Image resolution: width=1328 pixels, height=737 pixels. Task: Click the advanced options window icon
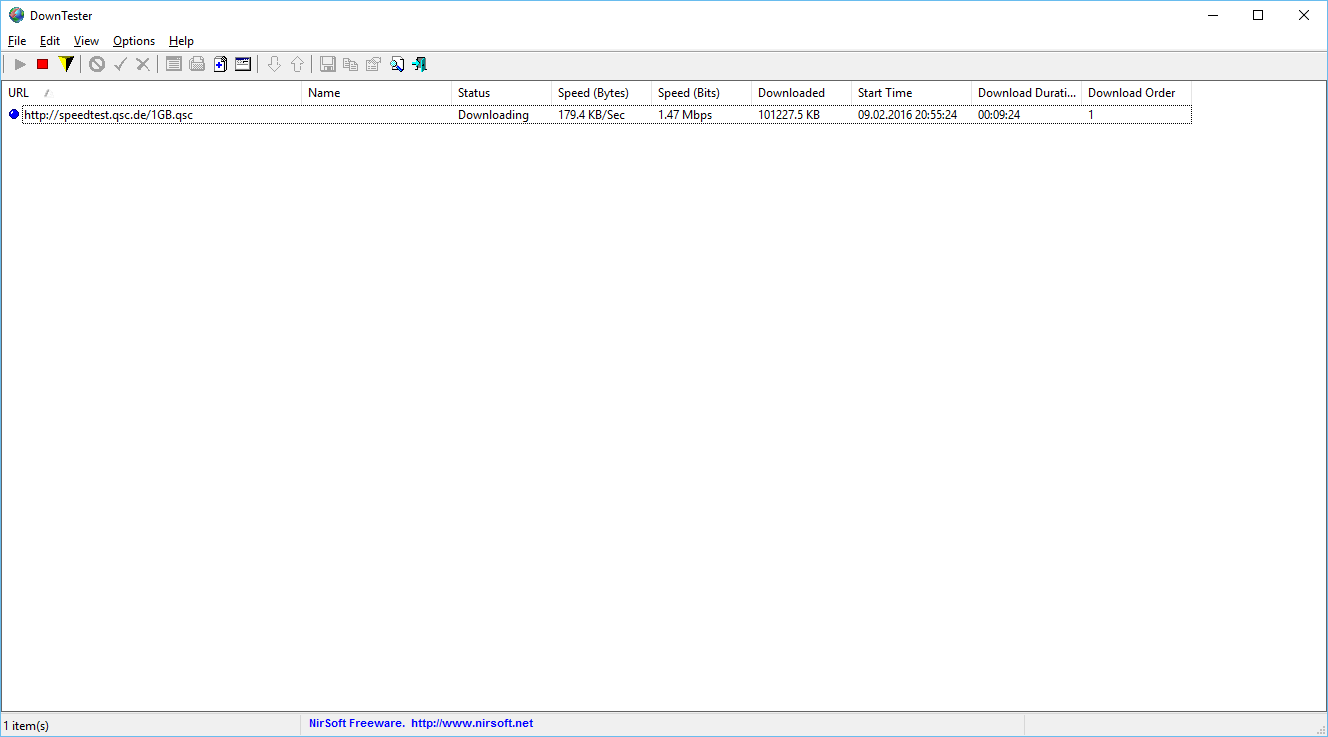[243, 64]
